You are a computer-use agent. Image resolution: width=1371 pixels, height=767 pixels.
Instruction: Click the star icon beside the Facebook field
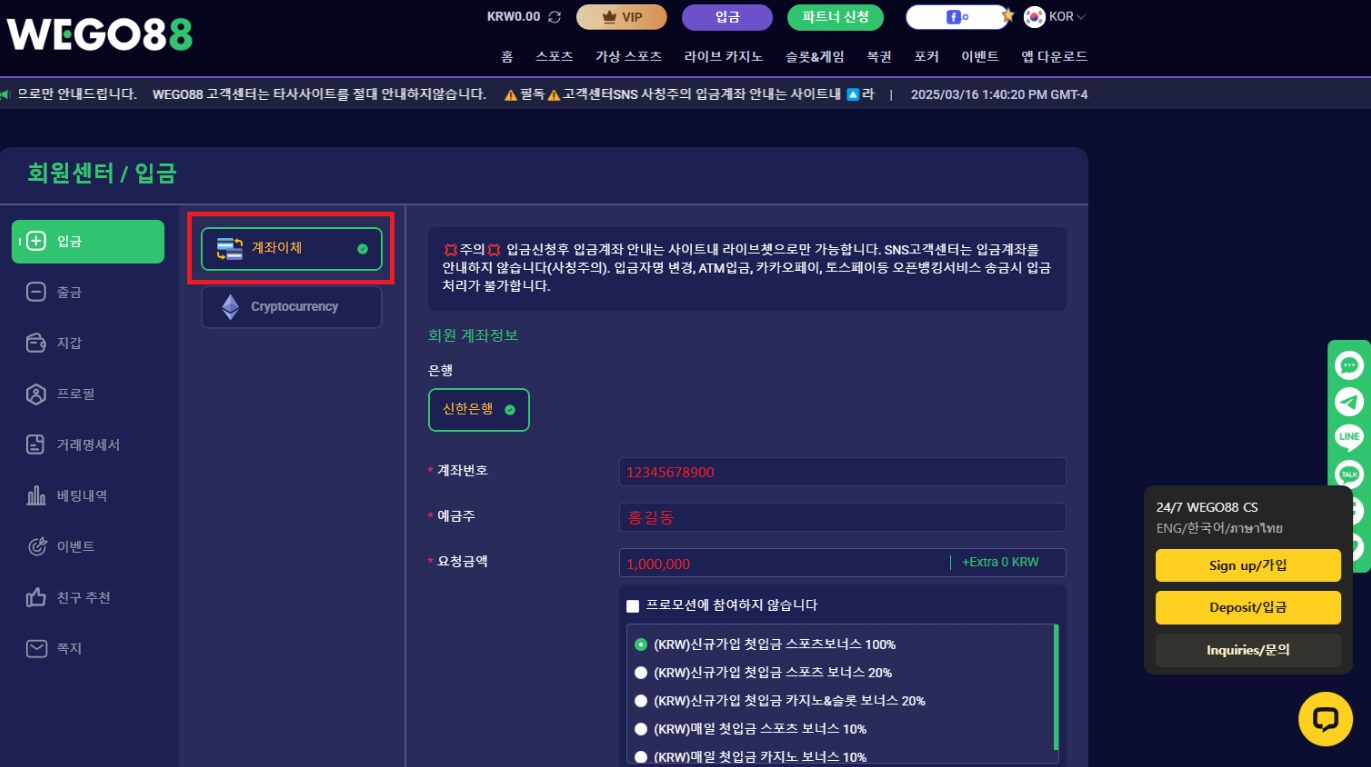click(1009, 16)
